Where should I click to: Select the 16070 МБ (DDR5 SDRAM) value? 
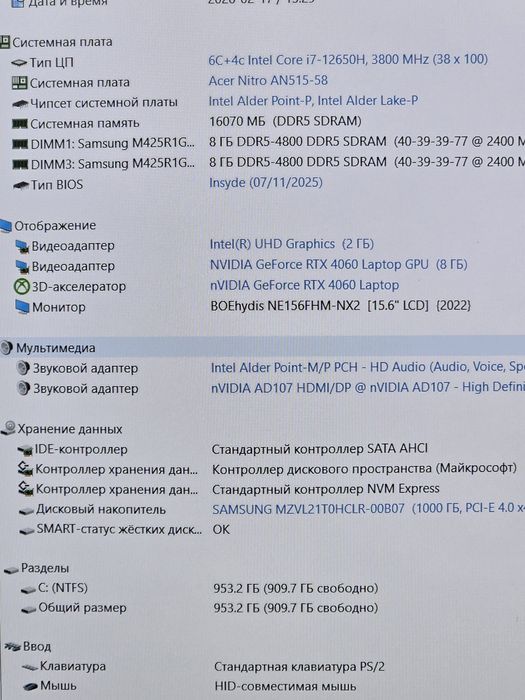(285, 121)
